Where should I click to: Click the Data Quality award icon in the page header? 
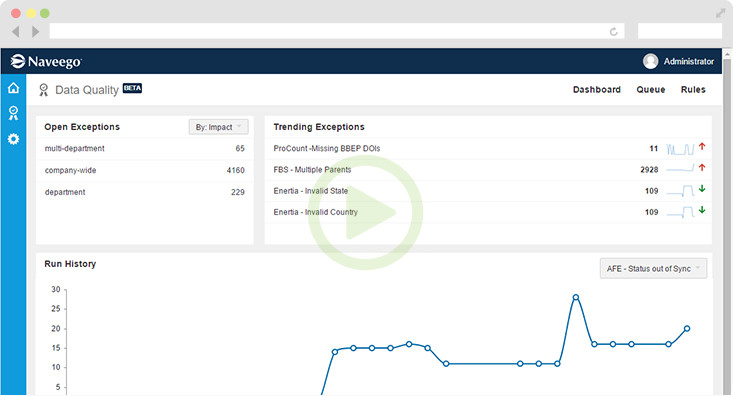pyautogui.click(x=43, y=90)
